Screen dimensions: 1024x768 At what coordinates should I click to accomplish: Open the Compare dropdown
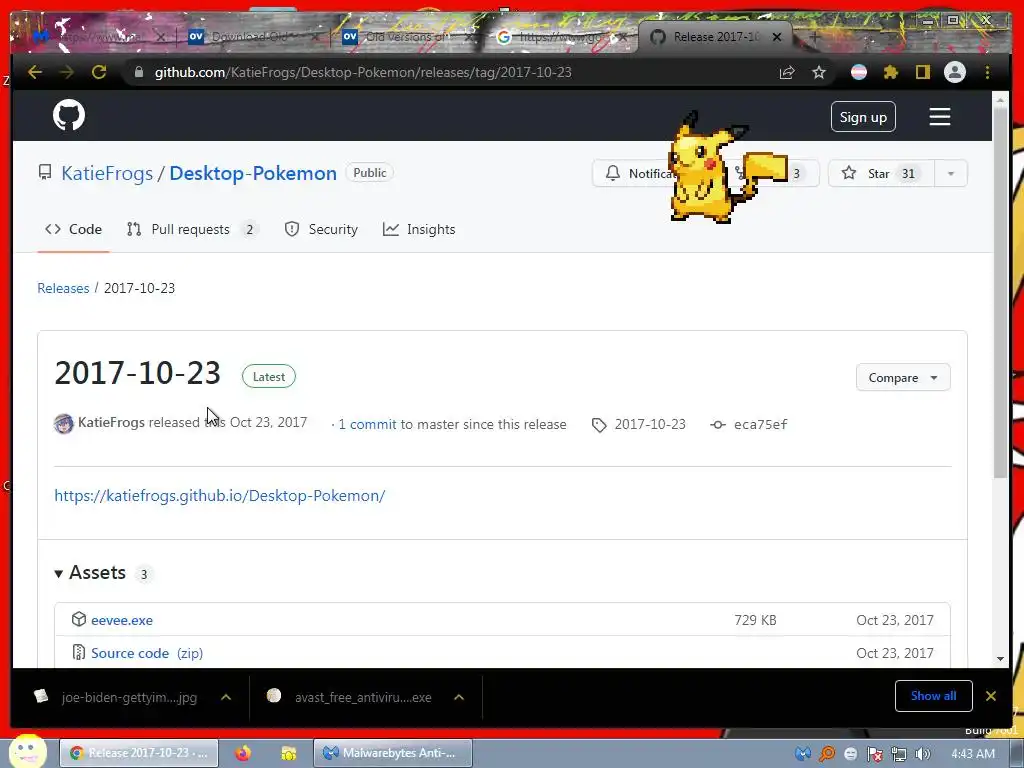click(x=903, y=377)
